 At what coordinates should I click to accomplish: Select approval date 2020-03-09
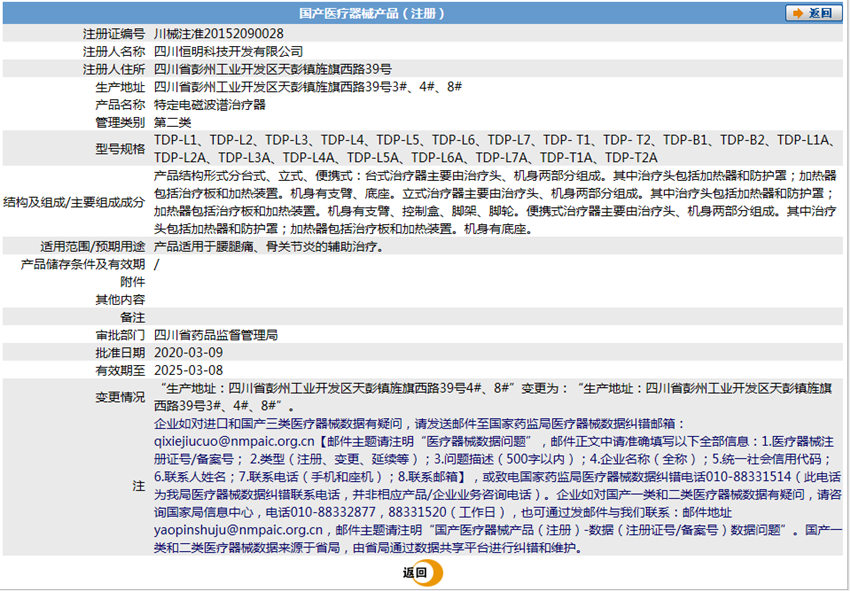click(188, 352)
